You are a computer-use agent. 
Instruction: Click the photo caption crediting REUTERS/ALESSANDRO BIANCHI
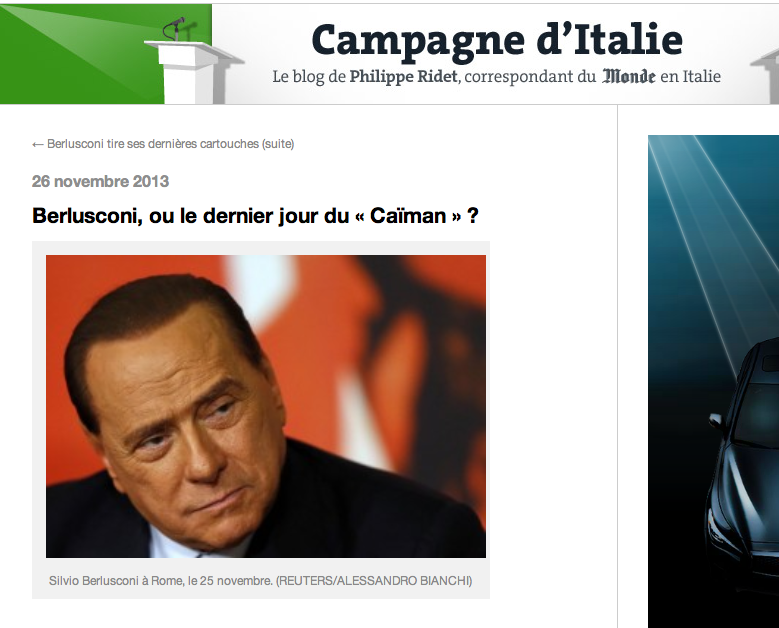260,580
